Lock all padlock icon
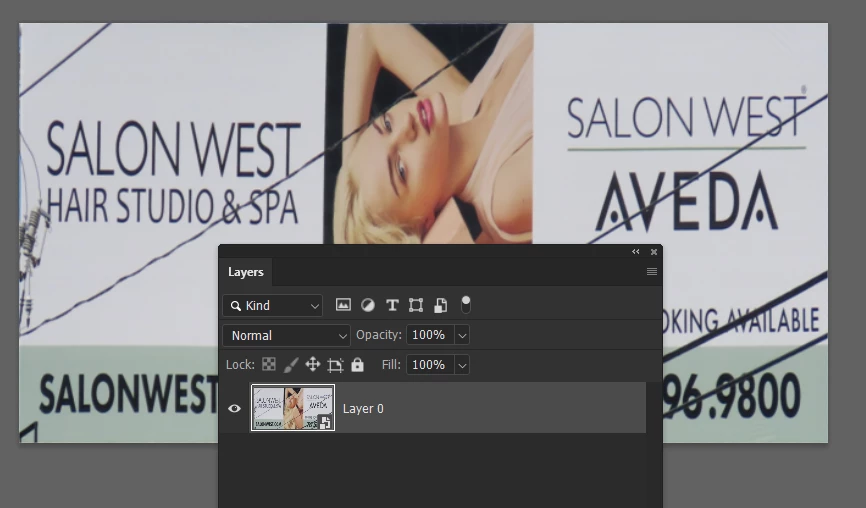Screen dimensions: 866x508 (357, 364)
